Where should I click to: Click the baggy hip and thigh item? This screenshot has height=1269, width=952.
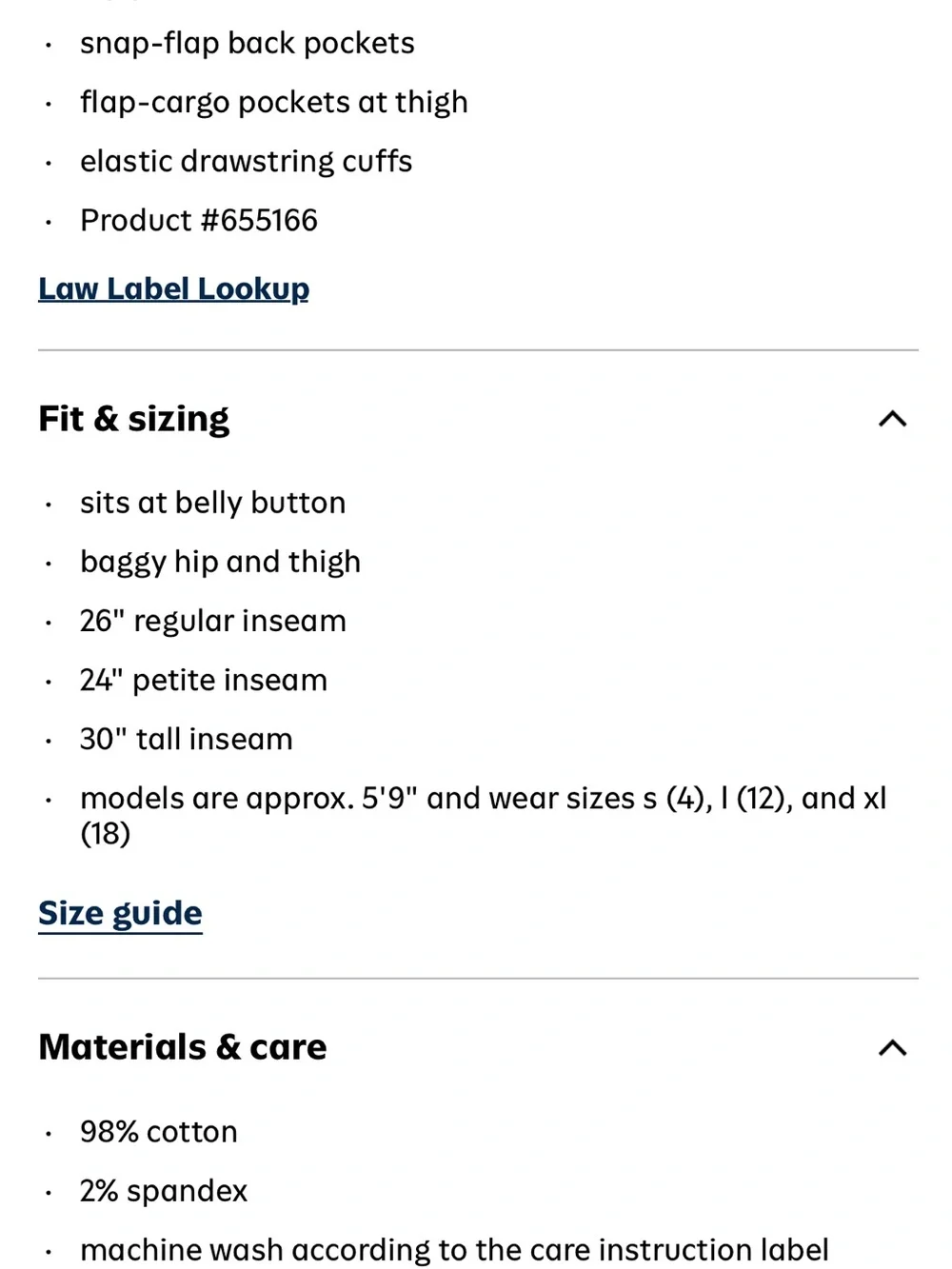click(220, 562)
